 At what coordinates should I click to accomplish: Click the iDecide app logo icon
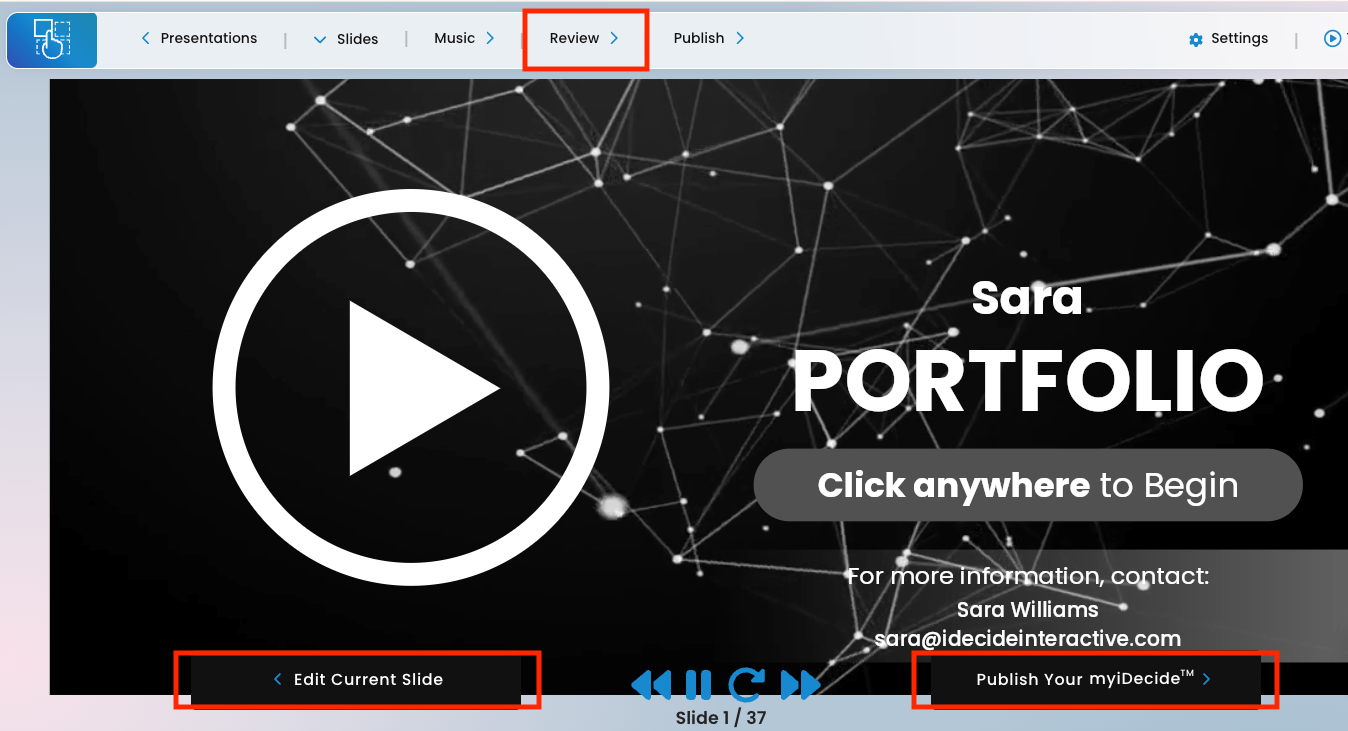[52, 40]
